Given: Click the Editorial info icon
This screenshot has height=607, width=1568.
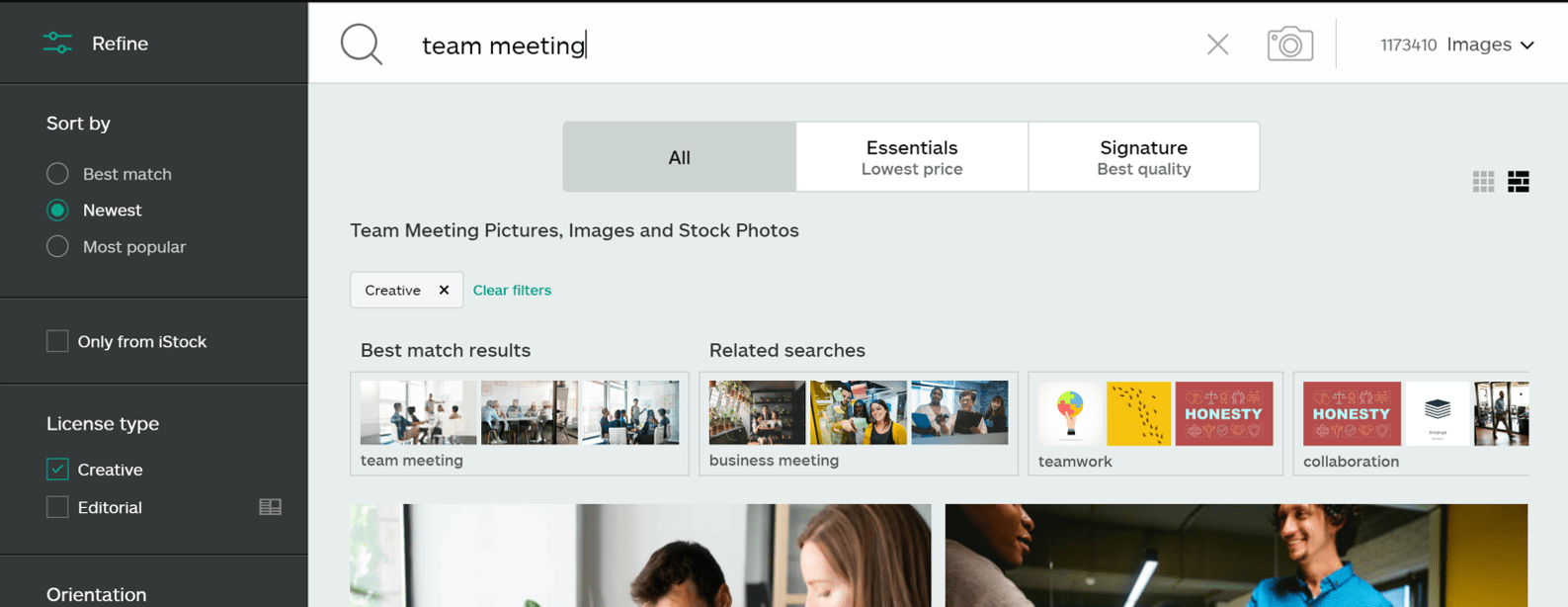Looking at the screenshot, I should coord(270,507).
